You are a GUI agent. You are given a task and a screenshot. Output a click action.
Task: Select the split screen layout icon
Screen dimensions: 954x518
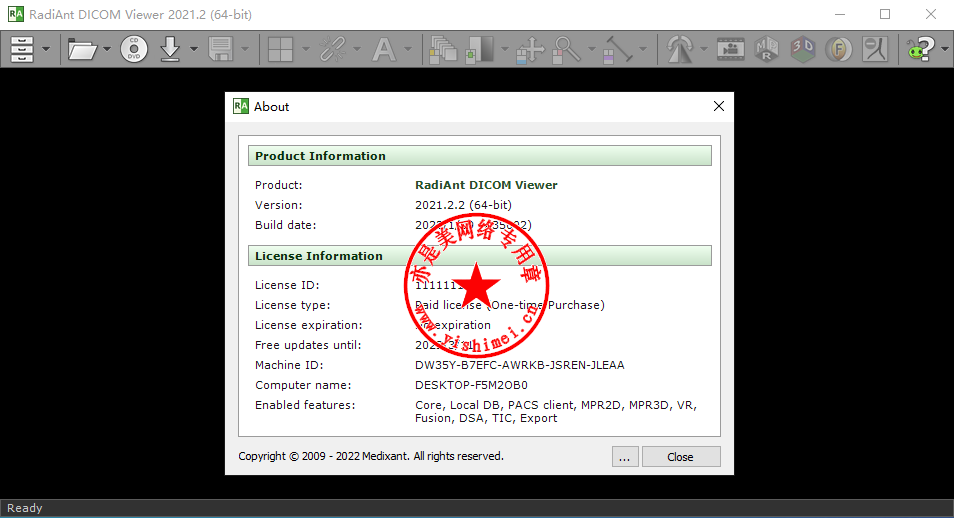pyautogui.click(x=280, y=49)
